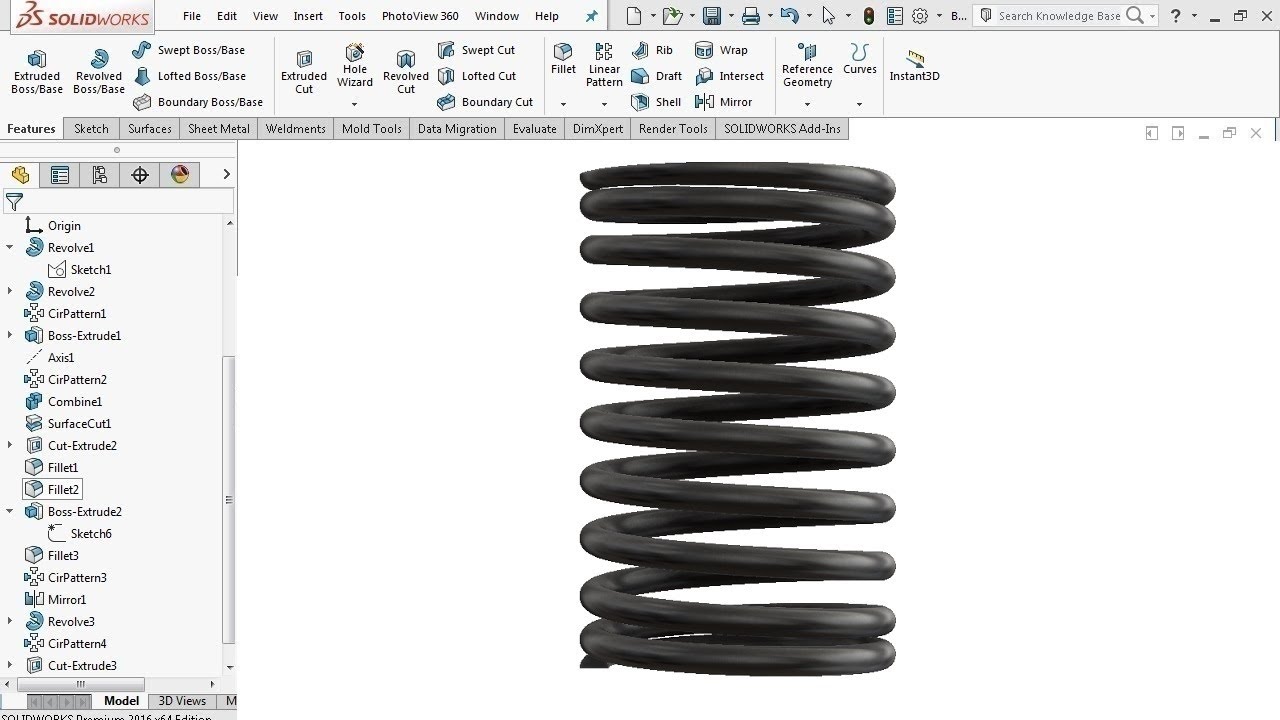The image size is (1280, 720).
Task: Open DisplayManager color ball tab
Action: coord(180,175)
